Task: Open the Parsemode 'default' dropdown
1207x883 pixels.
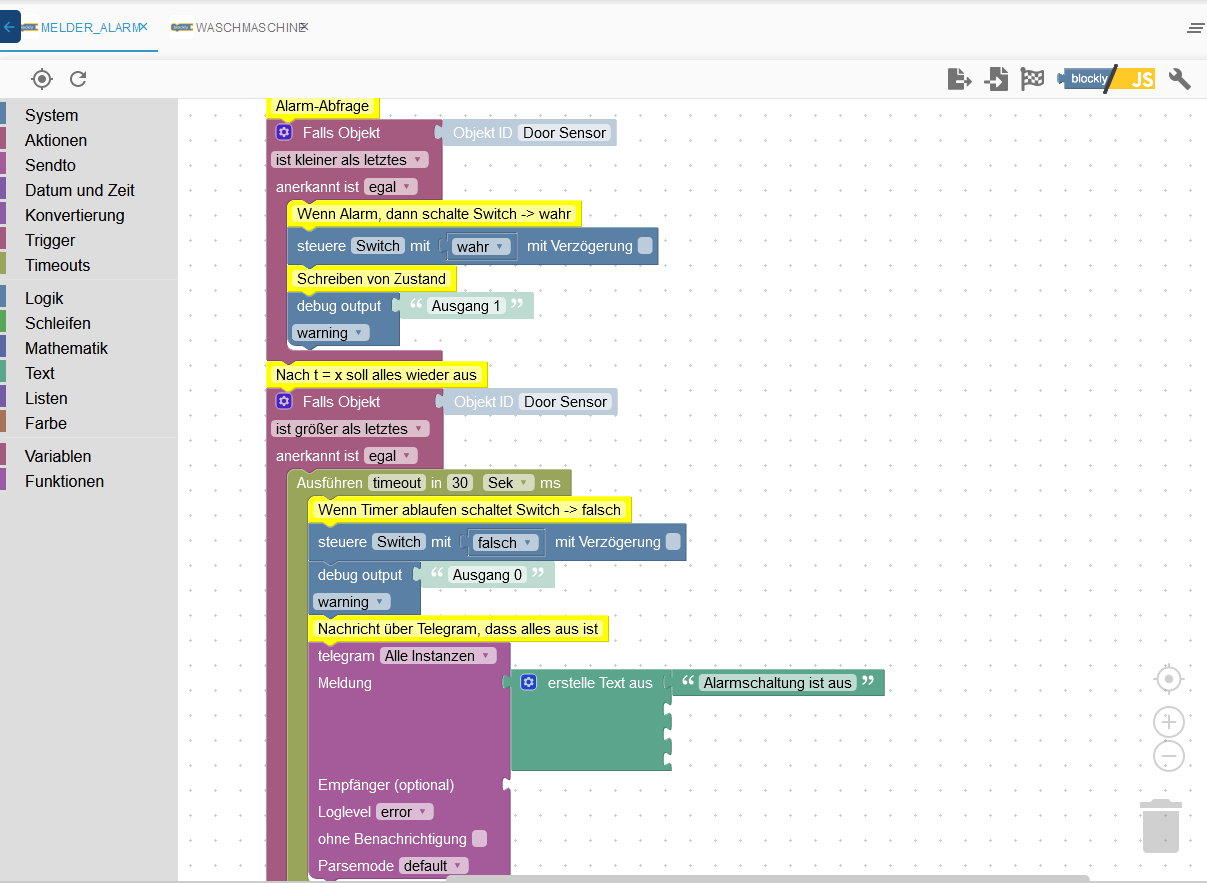Action: [x=433, y=866]
